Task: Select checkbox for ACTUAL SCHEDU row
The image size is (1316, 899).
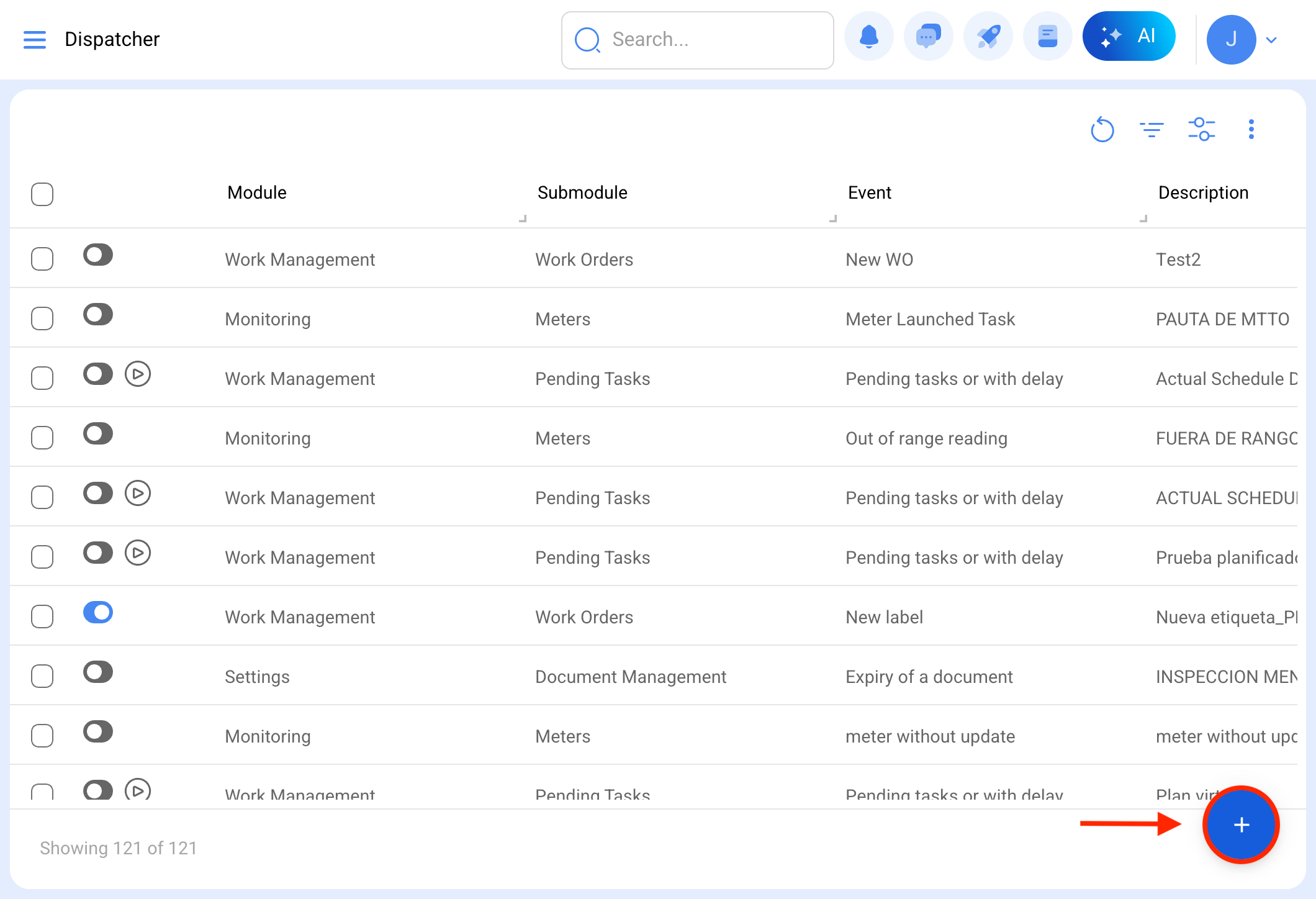Action: tap(42, 497)
